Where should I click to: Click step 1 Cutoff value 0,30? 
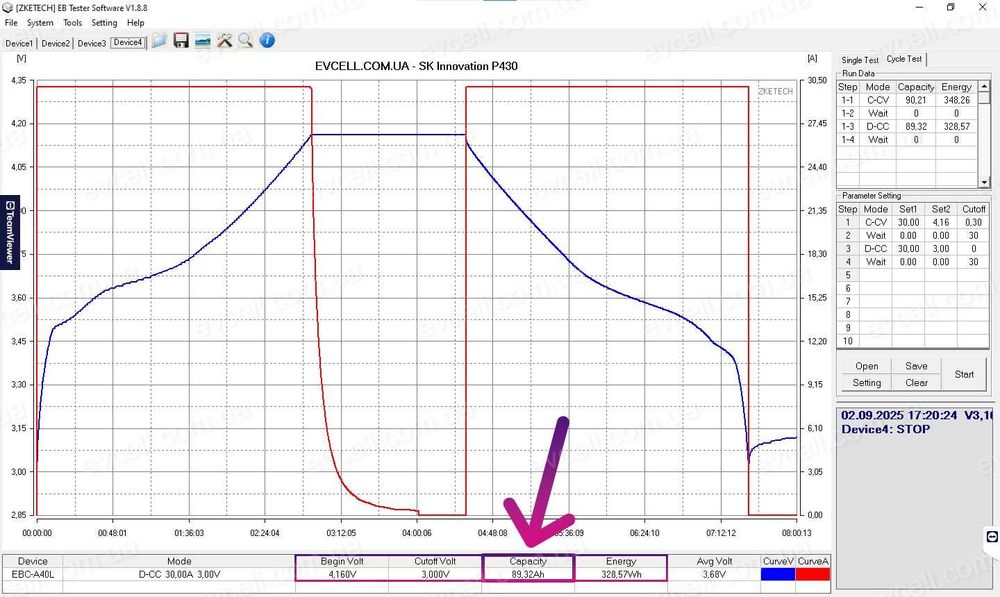(x=973, y=223)
